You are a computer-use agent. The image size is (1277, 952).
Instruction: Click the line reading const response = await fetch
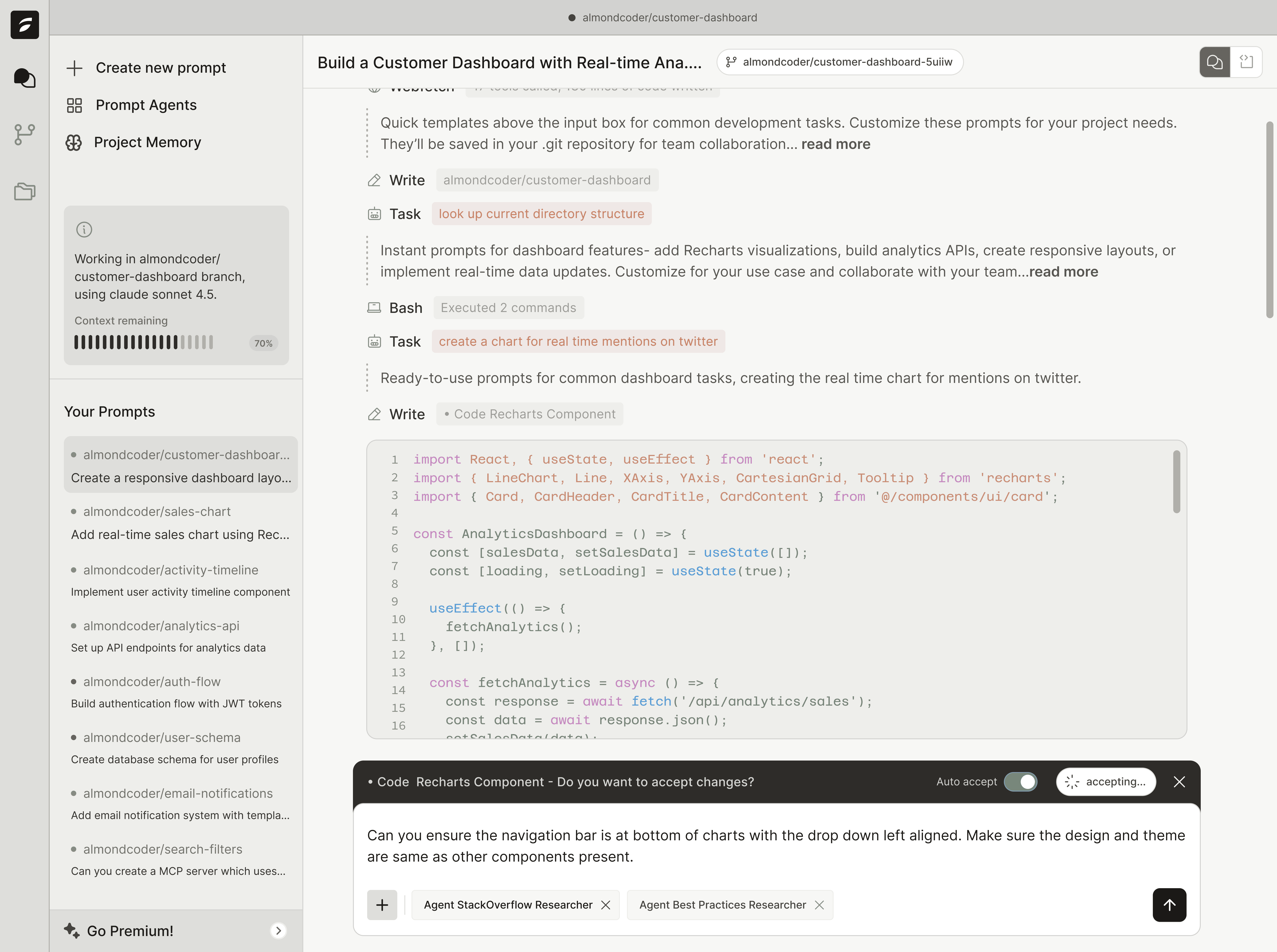tap(658, 701)
